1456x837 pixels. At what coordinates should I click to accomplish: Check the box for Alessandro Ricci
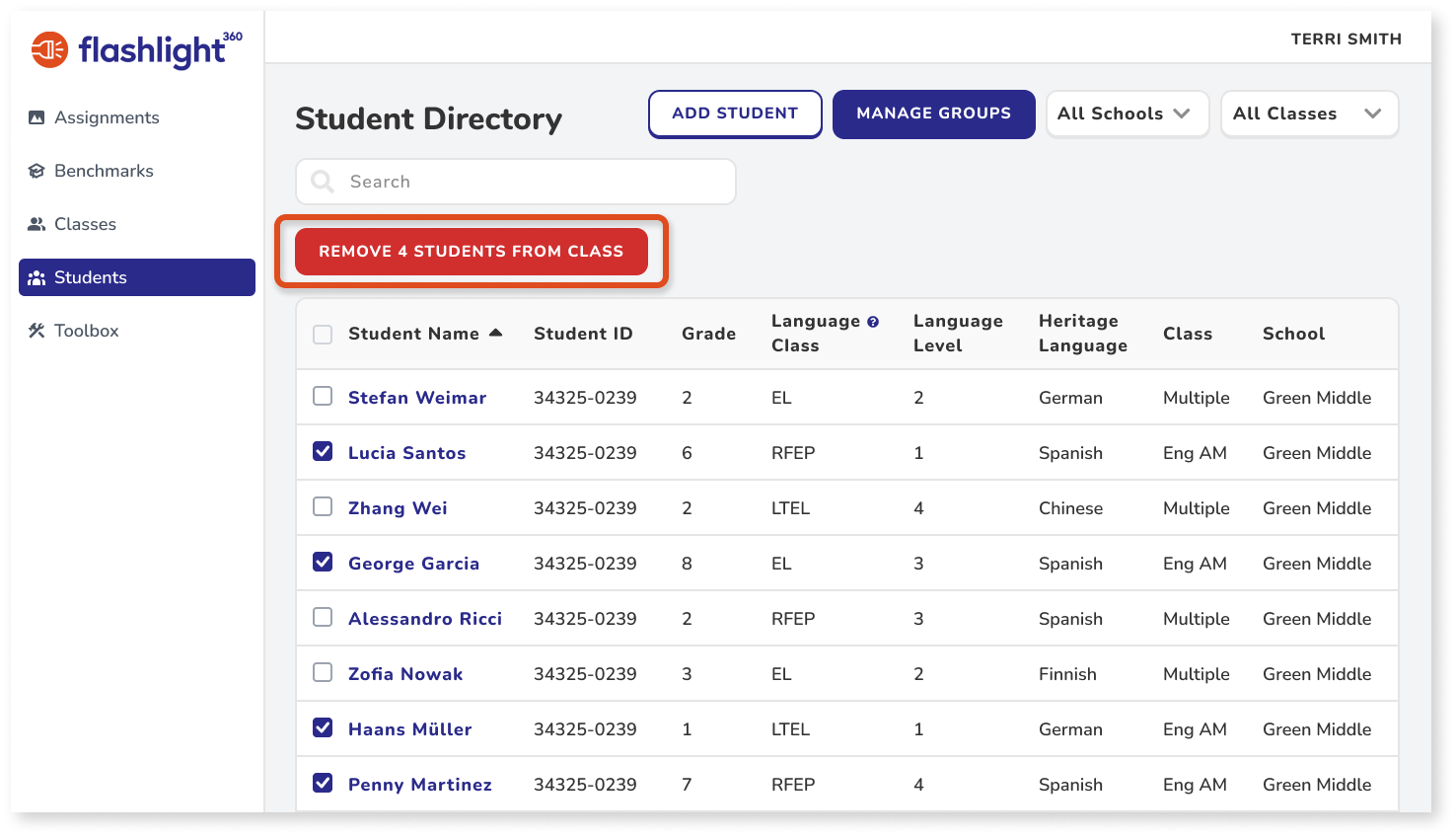coord(323,617)
